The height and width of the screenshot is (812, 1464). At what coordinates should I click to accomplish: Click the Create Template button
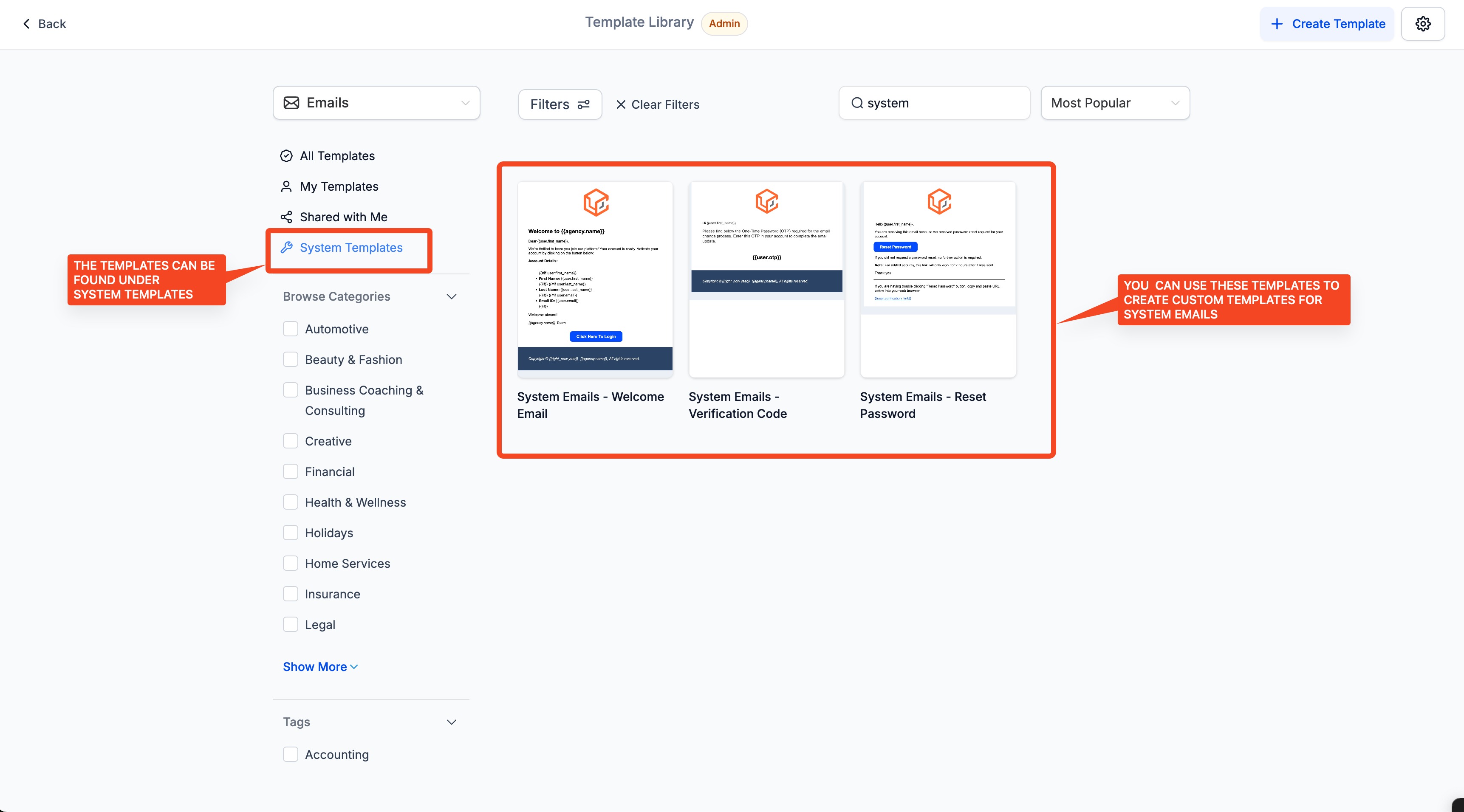(x=1327, y=24)
